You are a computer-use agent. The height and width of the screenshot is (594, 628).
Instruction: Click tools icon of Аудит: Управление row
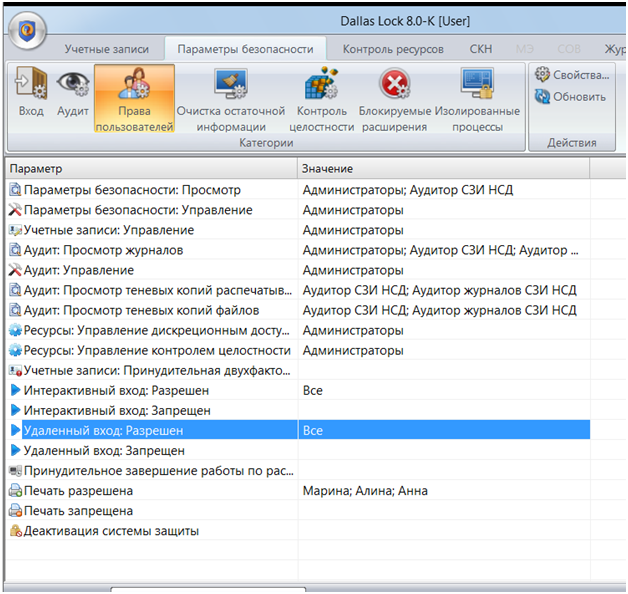[15, 270]
